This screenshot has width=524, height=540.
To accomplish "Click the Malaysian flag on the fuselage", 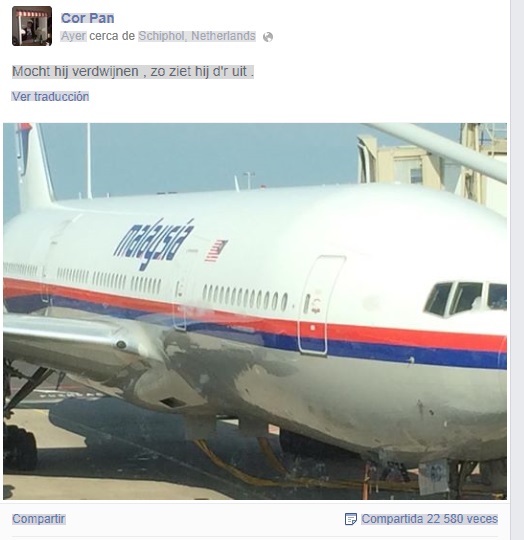I will point(216,251).
